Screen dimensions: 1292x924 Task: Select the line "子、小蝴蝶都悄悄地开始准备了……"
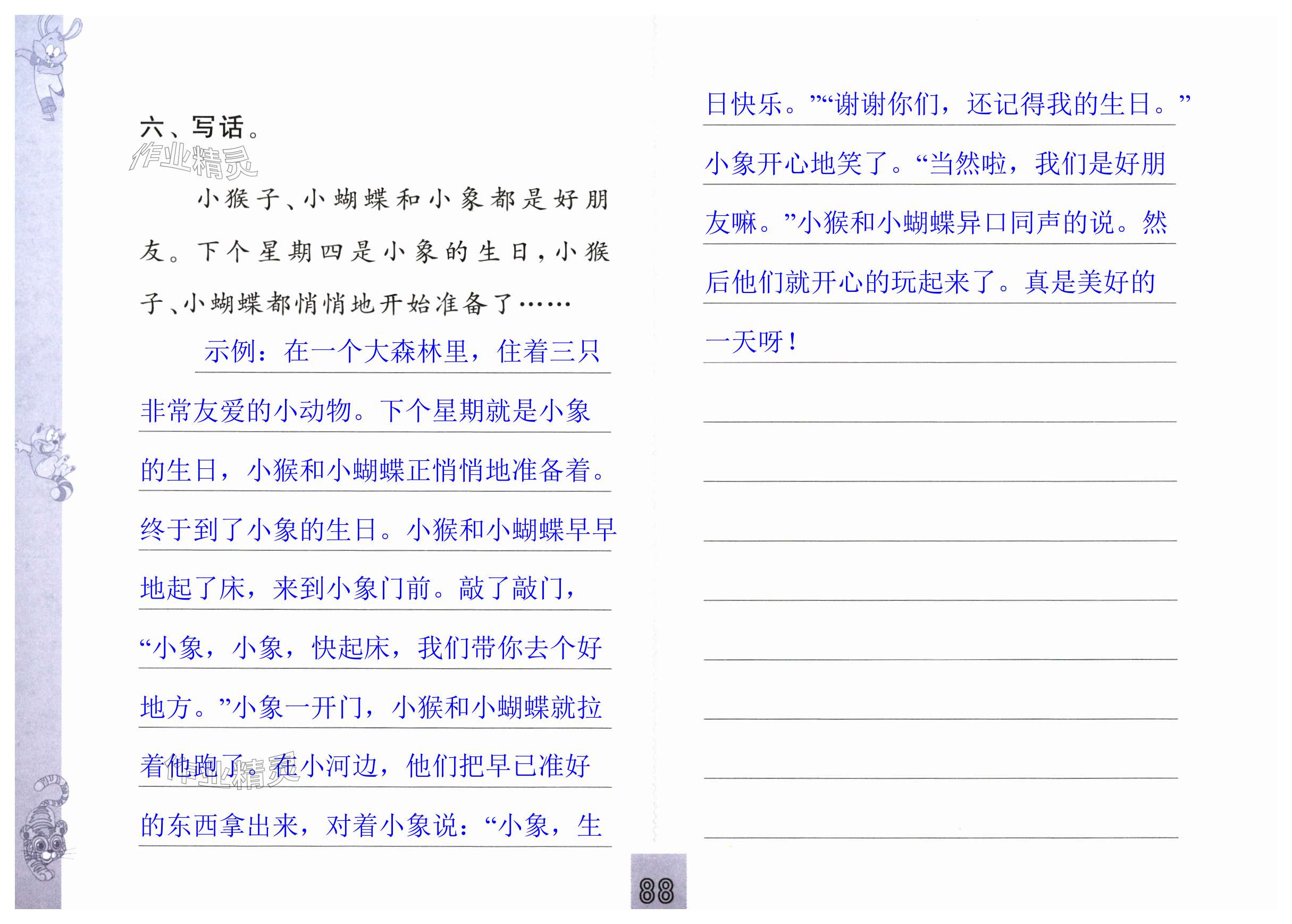pyautogui.click(x=355, y=304)
